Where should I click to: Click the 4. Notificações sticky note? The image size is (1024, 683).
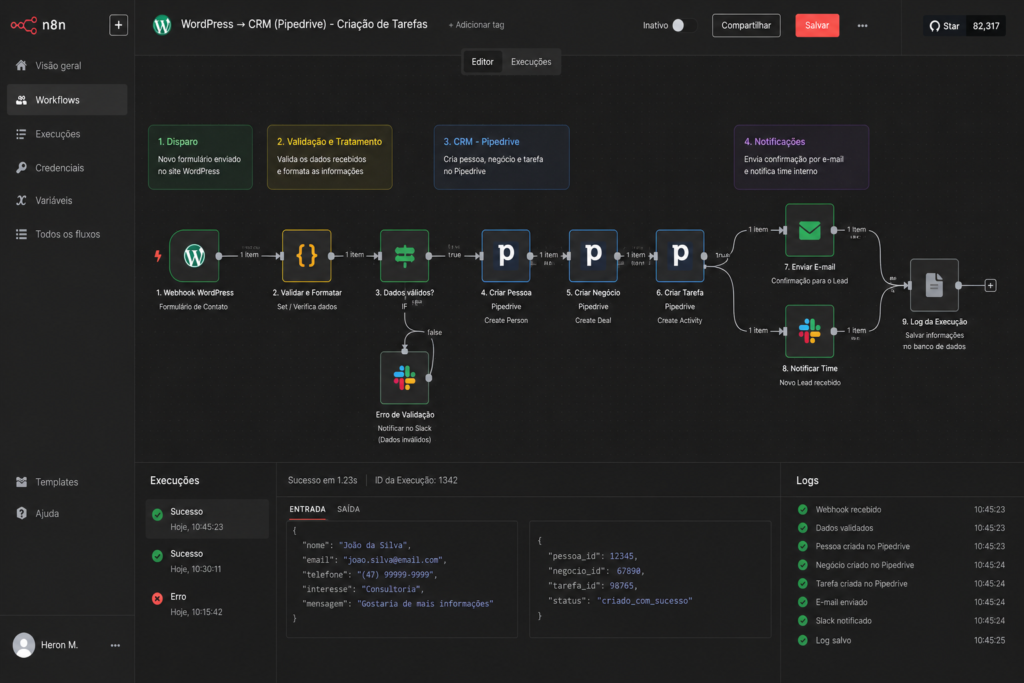click(801, 157)
